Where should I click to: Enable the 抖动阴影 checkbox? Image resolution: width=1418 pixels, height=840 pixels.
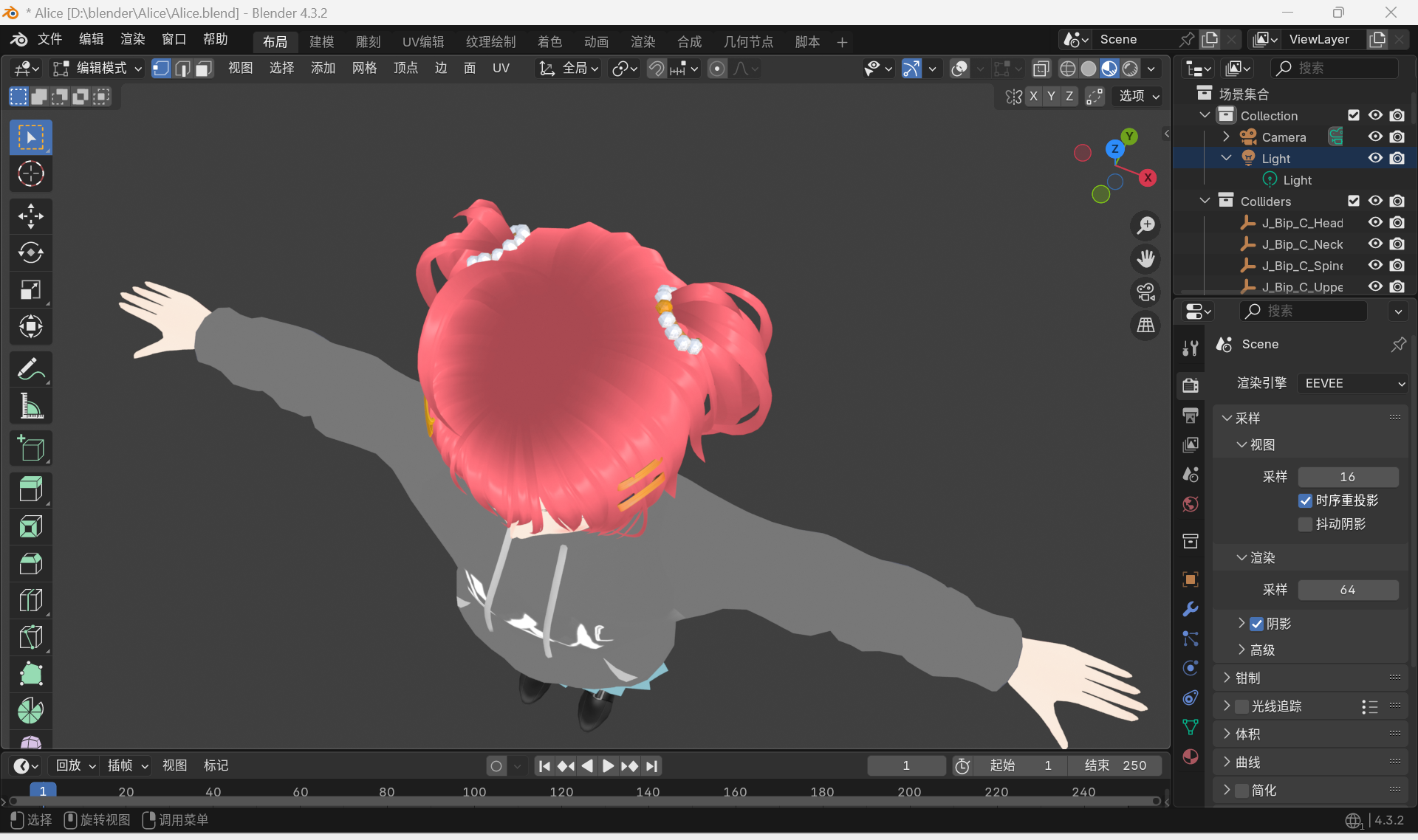[1305, 524]
